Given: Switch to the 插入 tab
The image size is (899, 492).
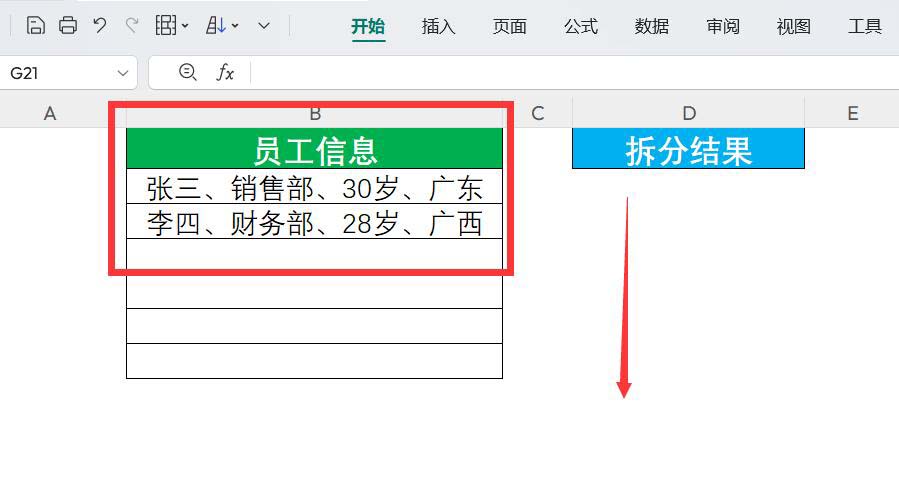Looking at the screenshot, I should [438, 27].
